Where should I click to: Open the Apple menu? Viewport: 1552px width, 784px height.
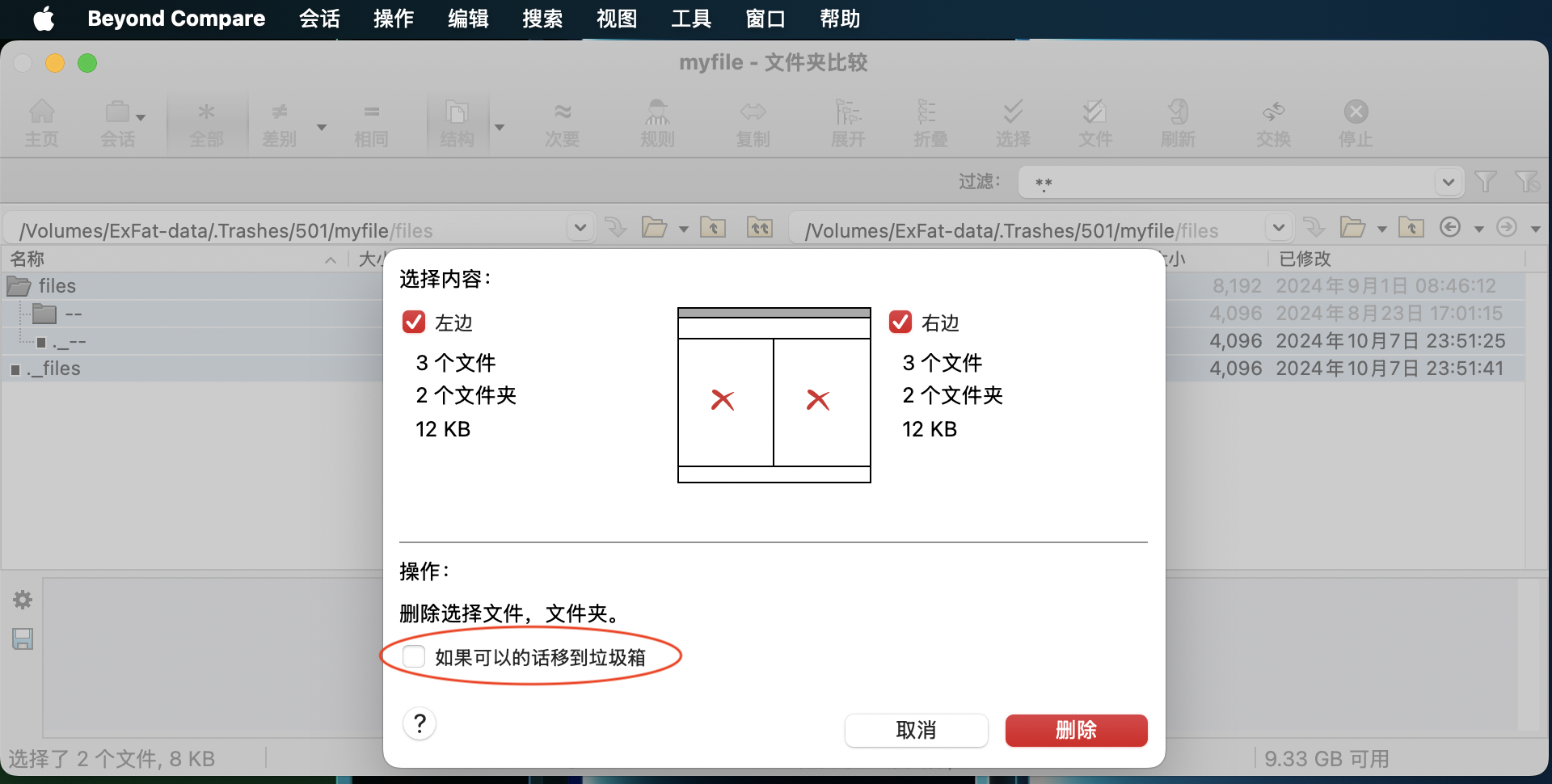coord(44,18)
